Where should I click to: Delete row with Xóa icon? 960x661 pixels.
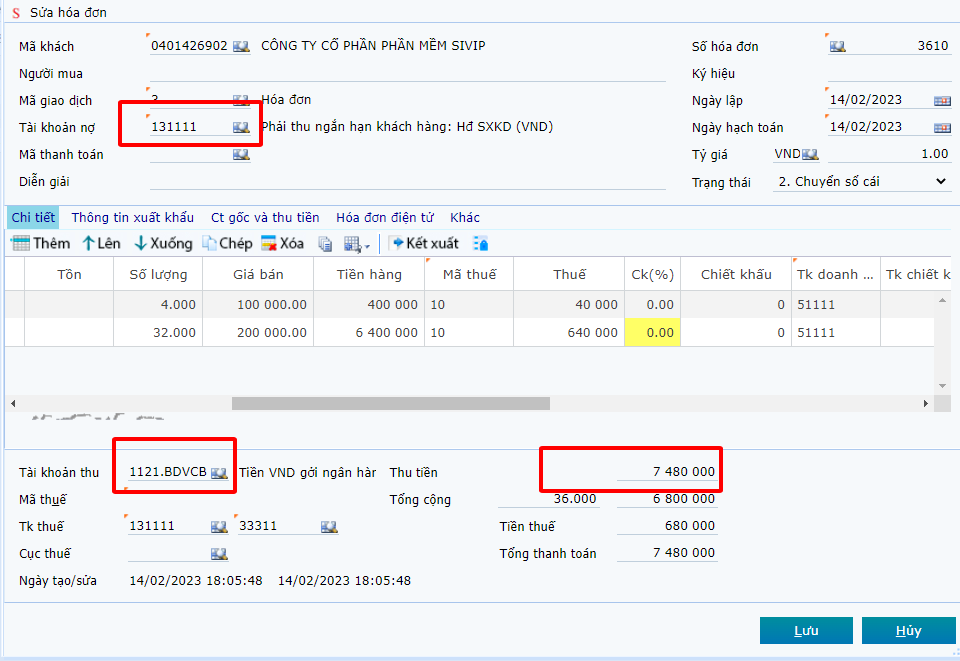point(269,243)
